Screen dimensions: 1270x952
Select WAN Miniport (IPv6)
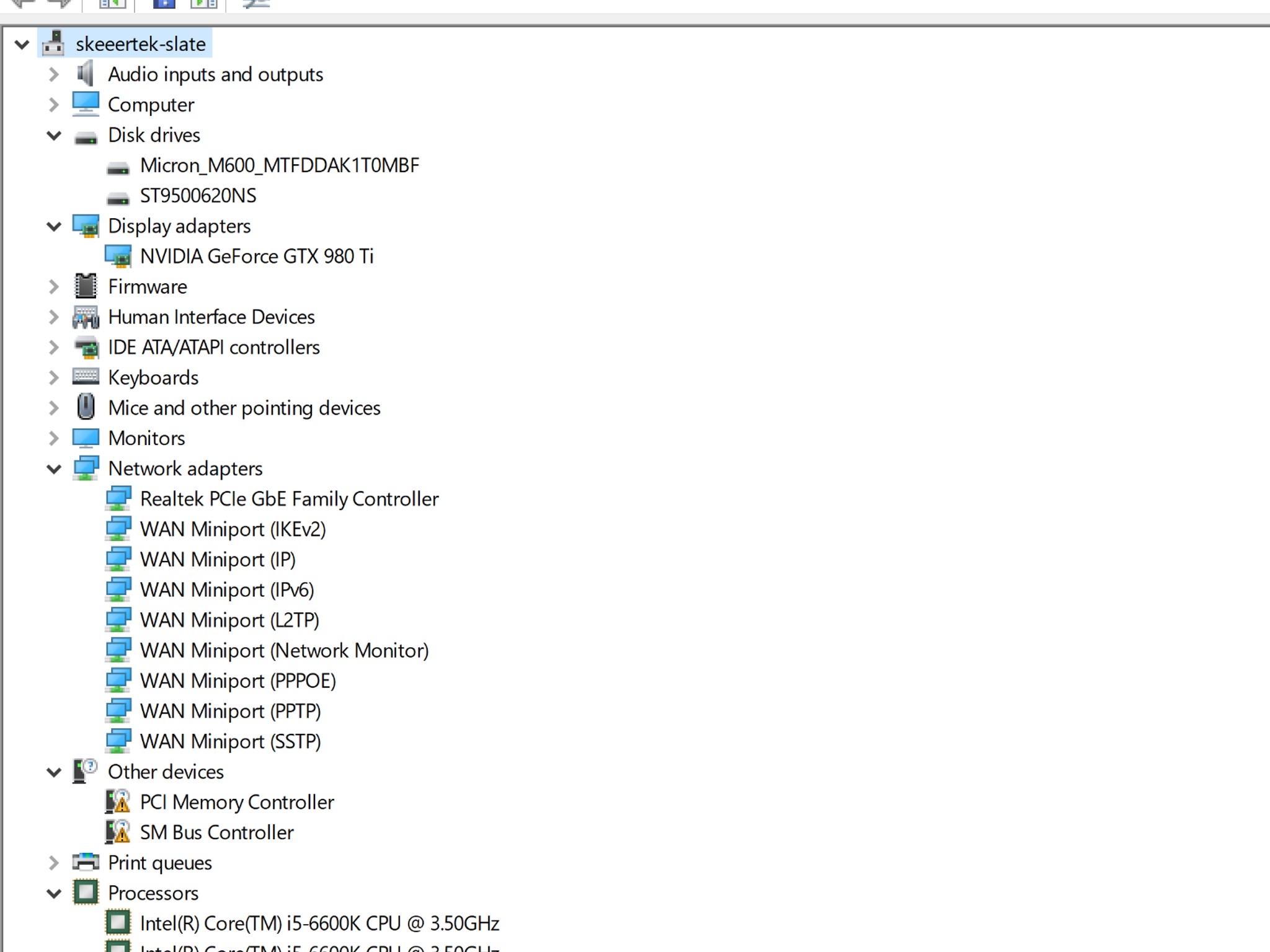point(227,590)
